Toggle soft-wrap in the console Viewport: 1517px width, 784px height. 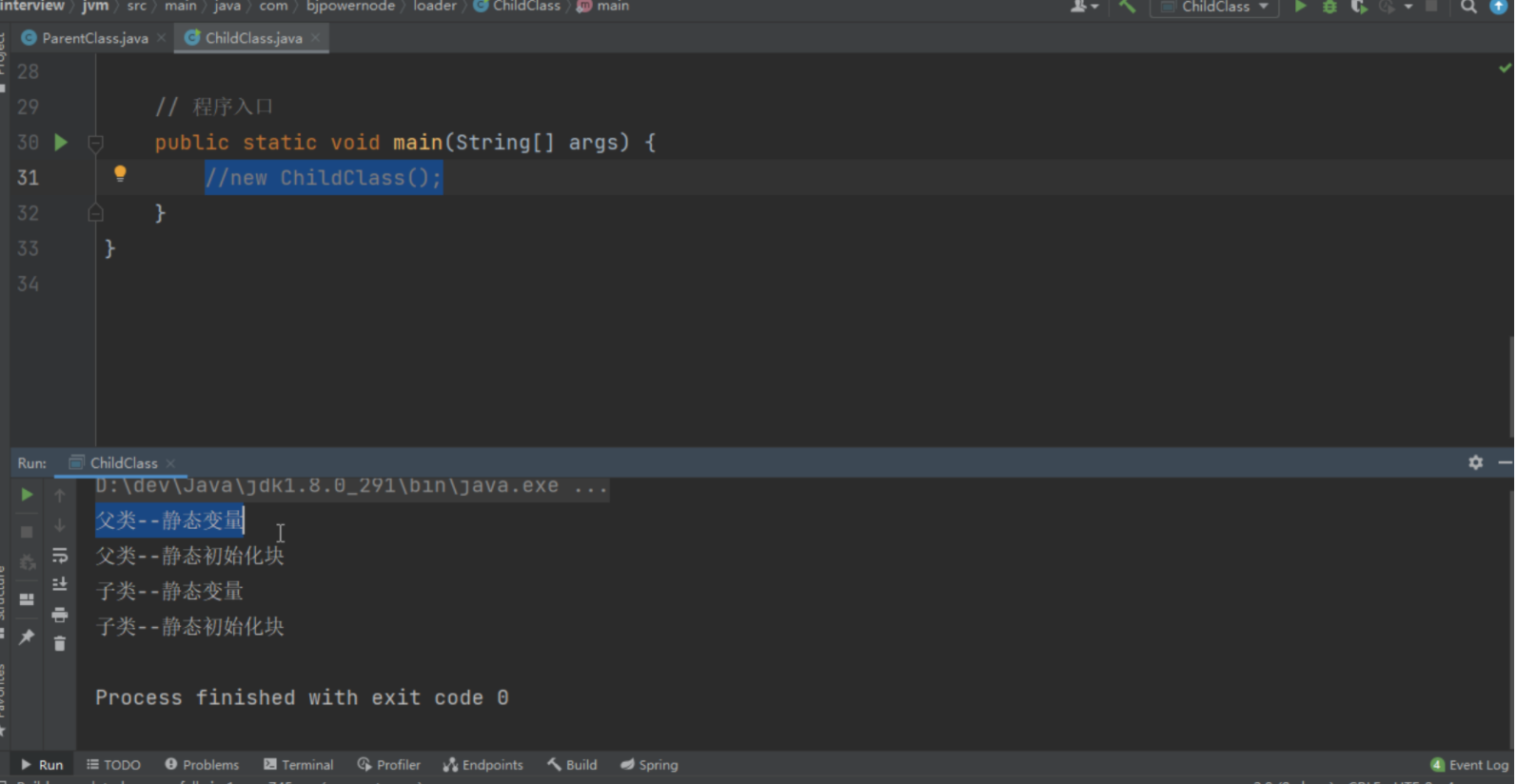[60, 555]
